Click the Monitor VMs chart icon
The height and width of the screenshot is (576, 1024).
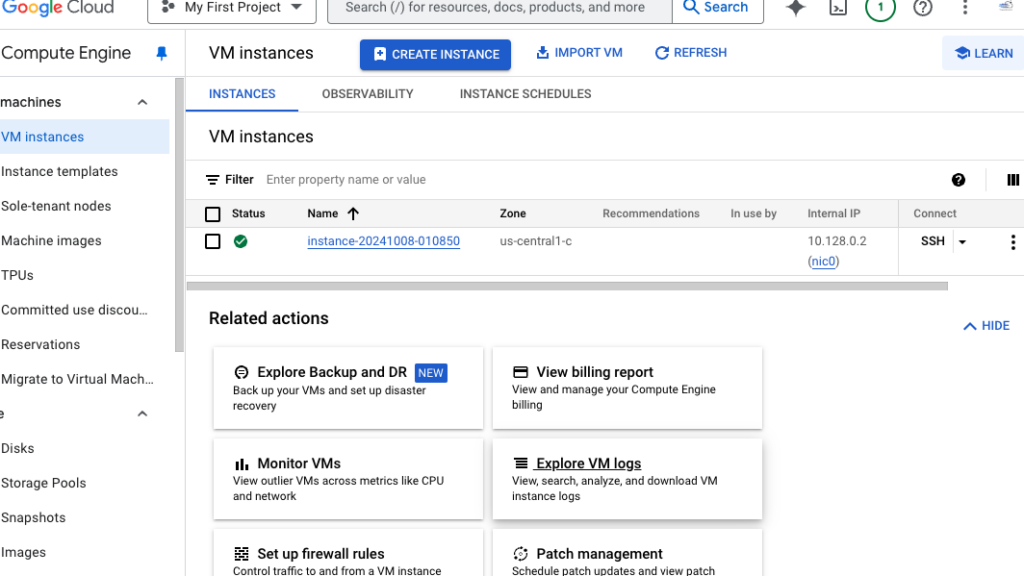pos(242,464)
